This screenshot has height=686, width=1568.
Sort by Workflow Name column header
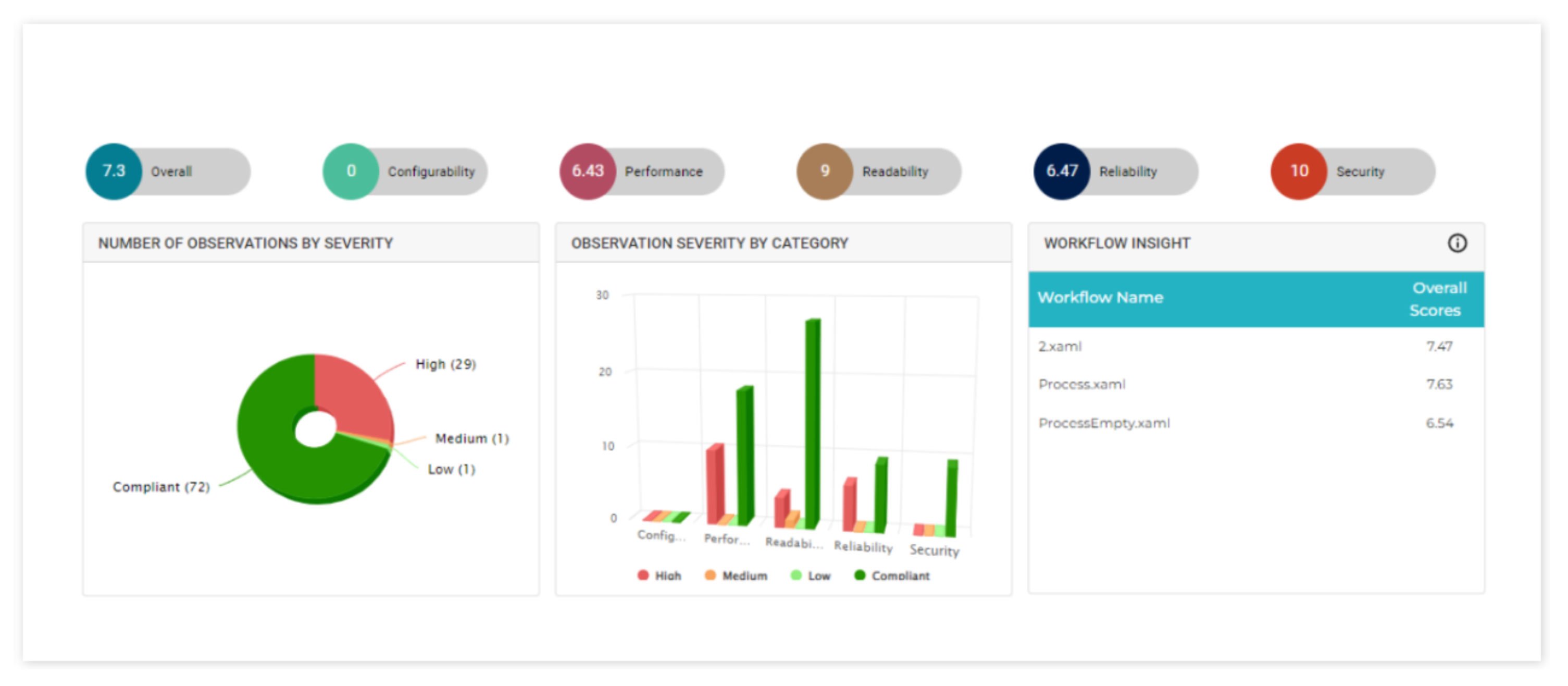tap(1100, 298)
